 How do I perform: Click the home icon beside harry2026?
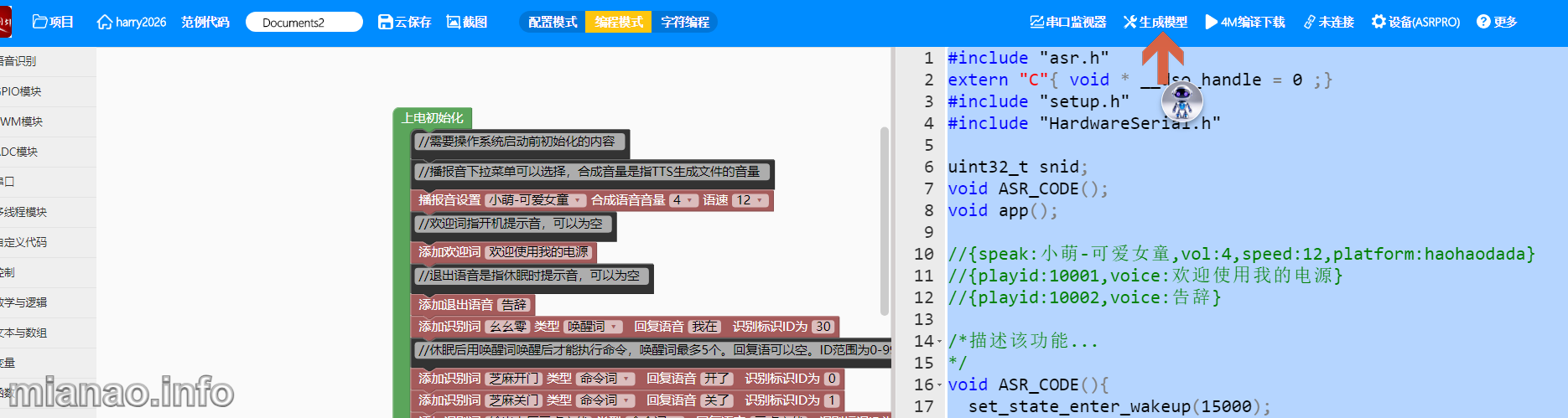[x=105, y=22]
